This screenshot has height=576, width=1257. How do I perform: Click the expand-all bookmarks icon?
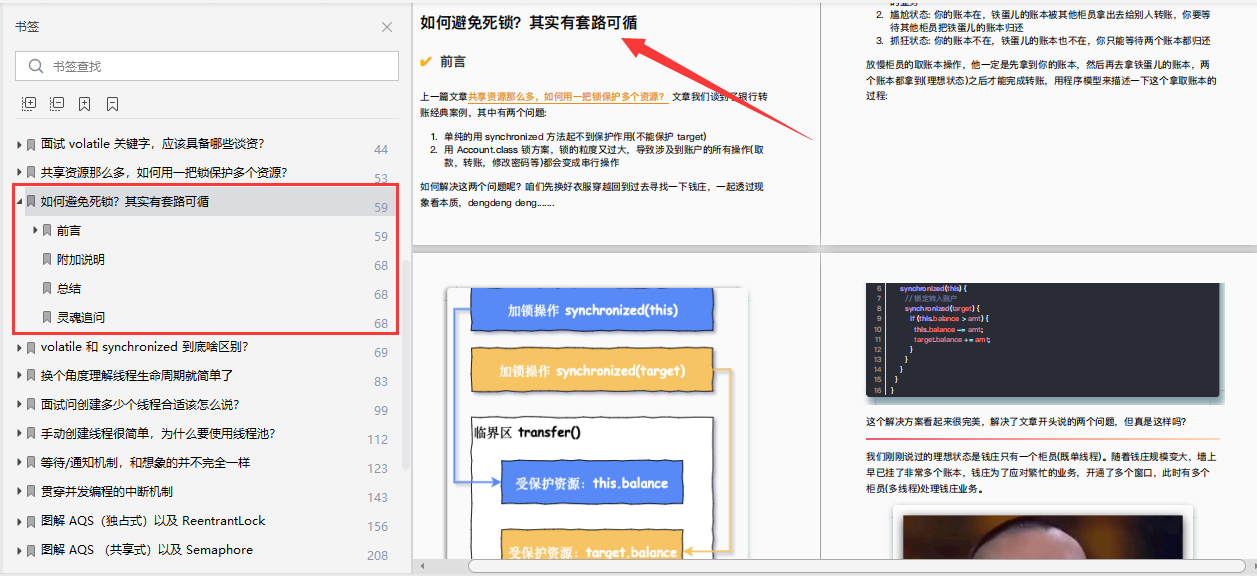point(29,103)
